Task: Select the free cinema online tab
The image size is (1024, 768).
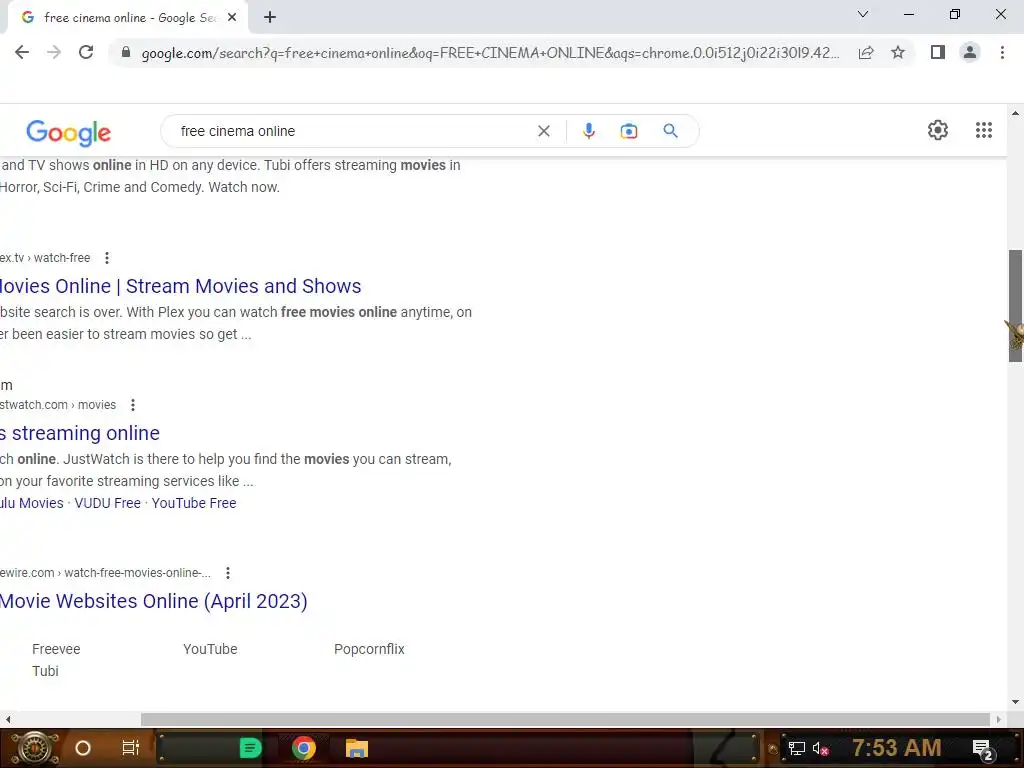Action: pyautogui.click(x=128, y=18)
